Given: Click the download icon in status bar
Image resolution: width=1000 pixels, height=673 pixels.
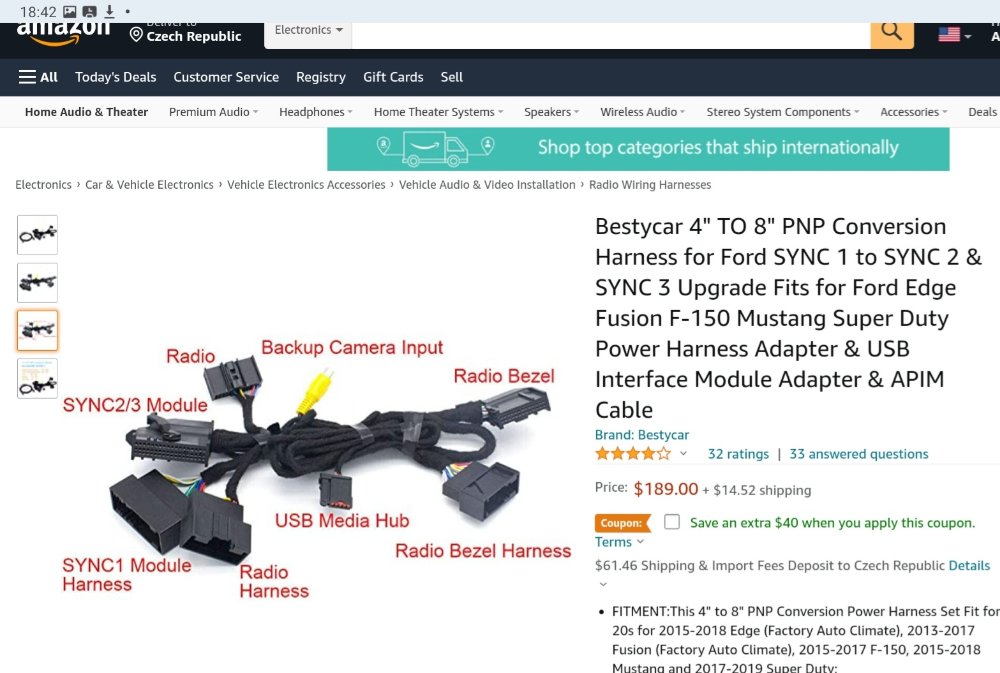Looking at the screenshot, I should click(109, 11).
